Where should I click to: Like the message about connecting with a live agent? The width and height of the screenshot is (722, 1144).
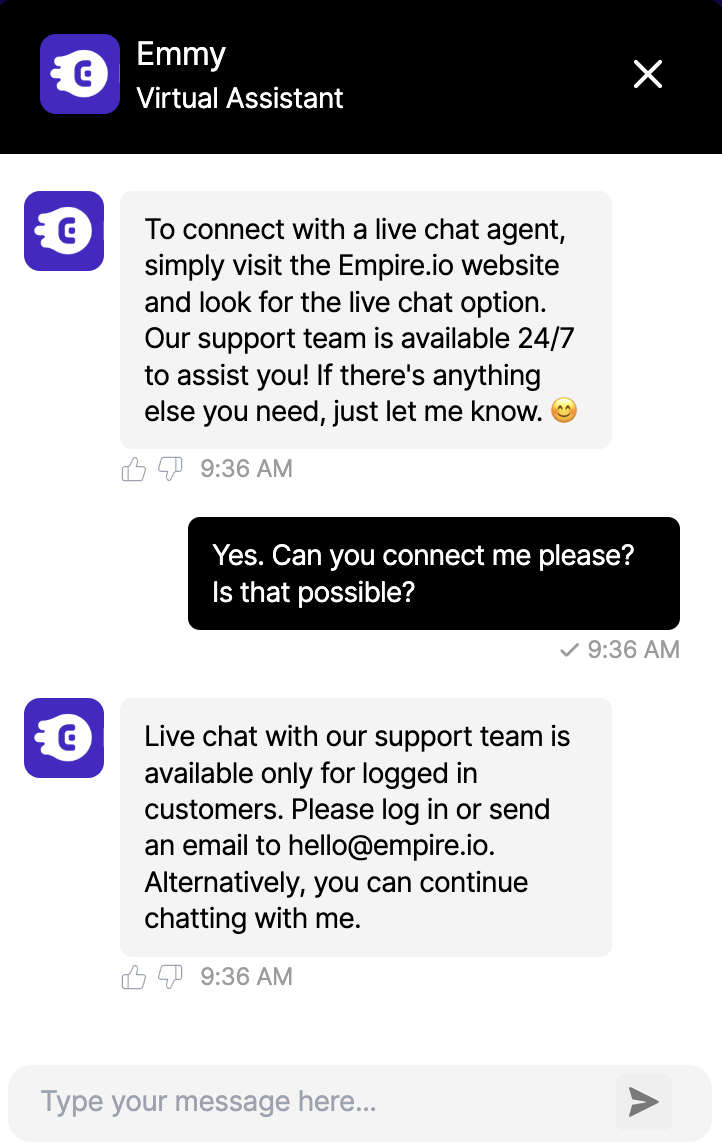133,469
